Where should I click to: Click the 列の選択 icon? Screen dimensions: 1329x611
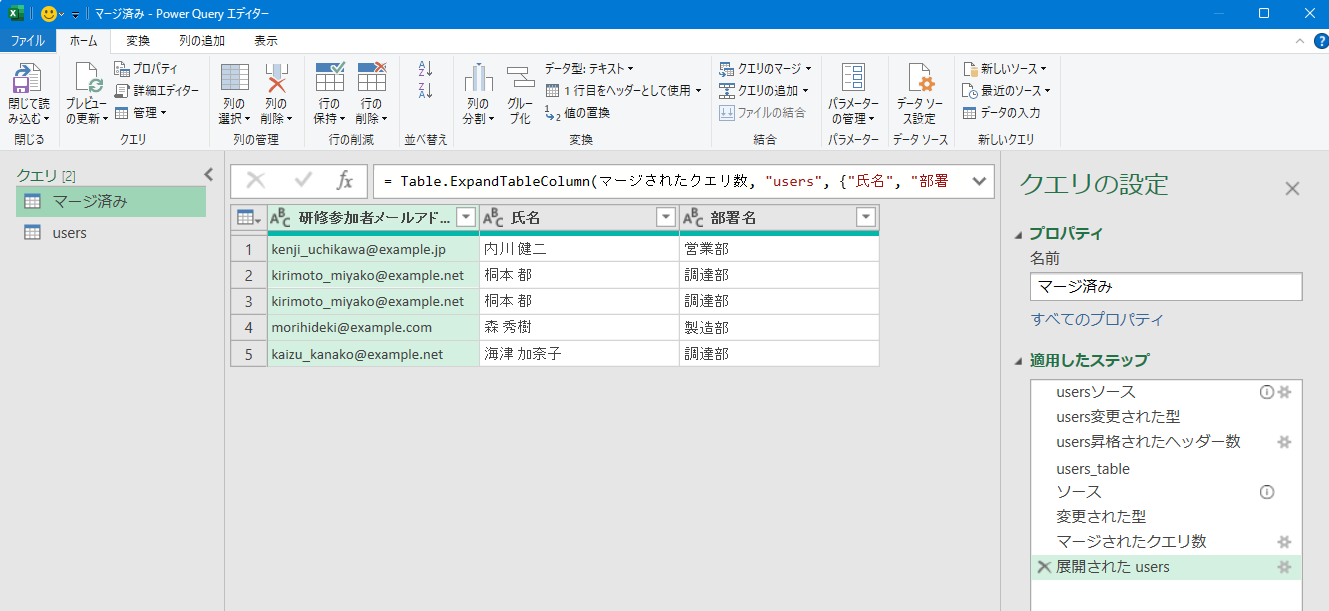pos(234,79)
